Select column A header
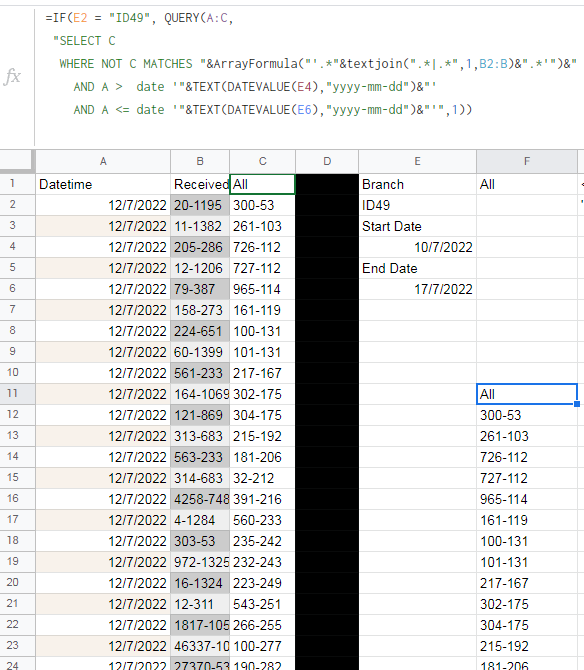Image resolution: width=584 pixels, height=670 pixels. tap(103, 162)
